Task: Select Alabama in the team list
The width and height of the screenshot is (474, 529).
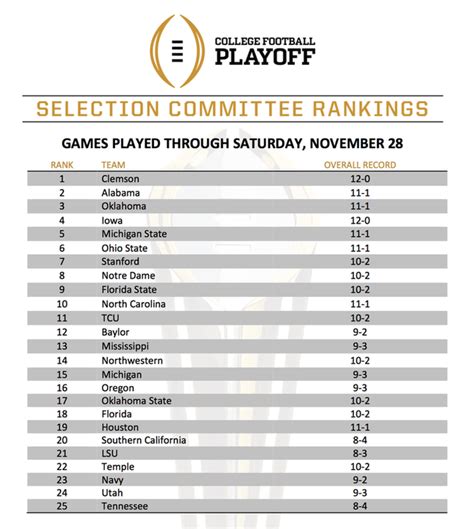Action: [121, 193]
